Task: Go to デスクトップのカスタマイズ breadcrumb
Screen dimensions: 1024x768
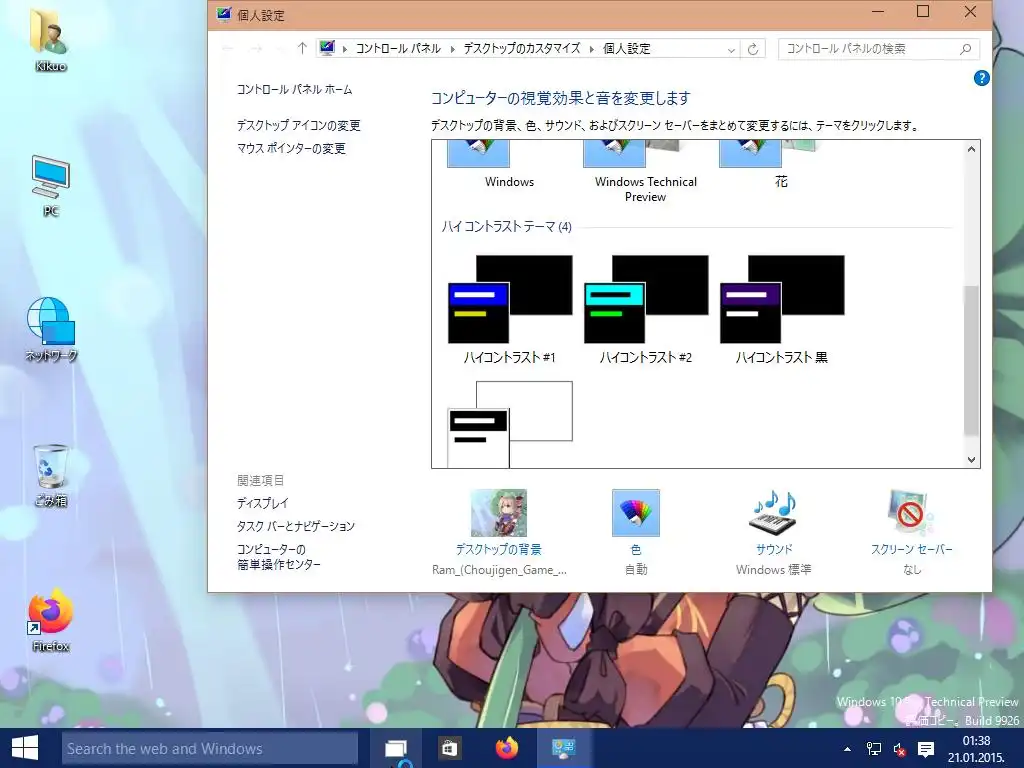Action: [x=522, y=49]
